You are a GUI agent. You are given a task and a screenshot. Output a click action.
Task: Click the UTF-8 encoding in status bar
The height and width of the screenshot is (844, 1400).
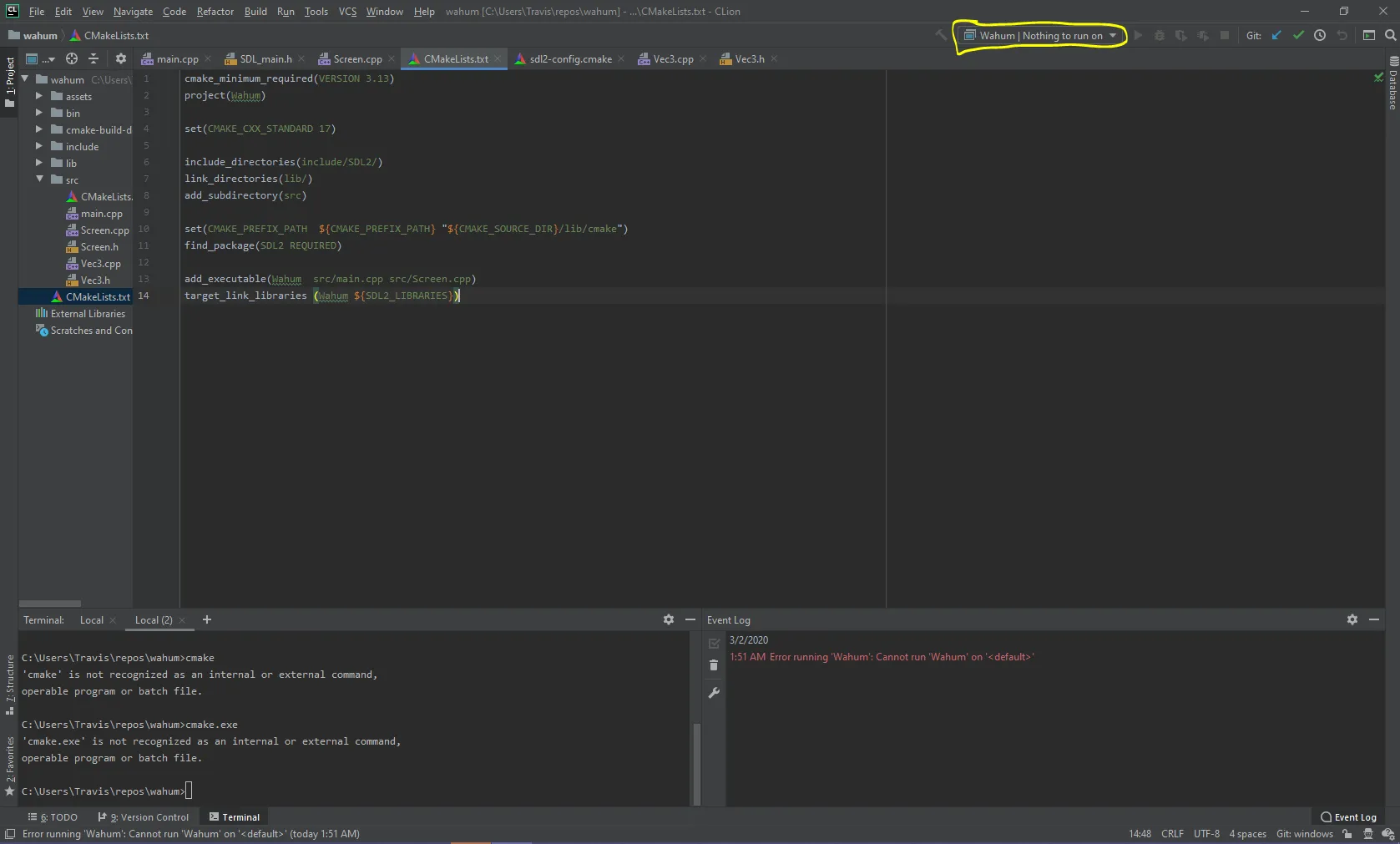1206,834
